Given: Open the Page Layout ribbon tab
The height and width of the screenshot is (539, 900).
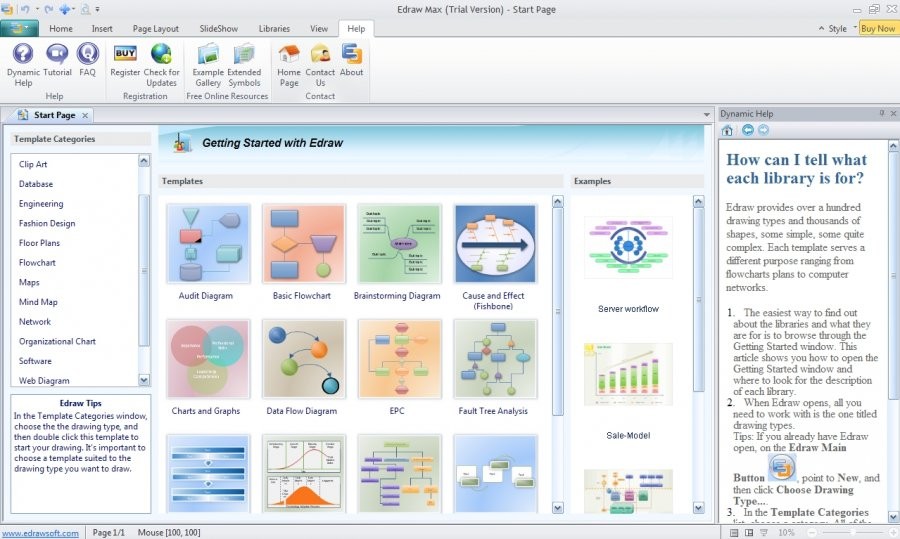Looking at the screenshot, I should click(156, 29).
